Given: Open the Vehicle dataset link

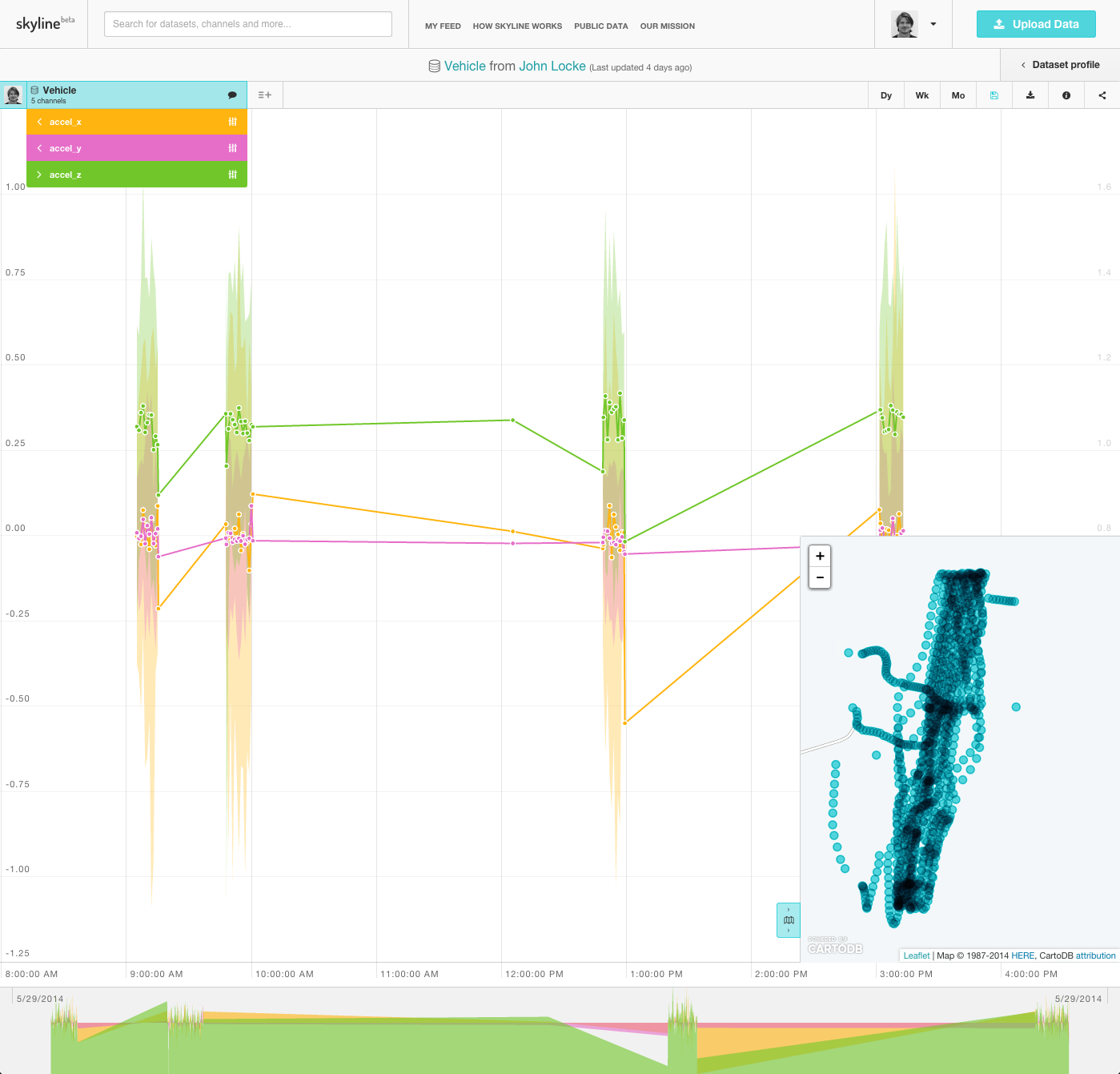Looking at the screenshot, I should [465, 66].
